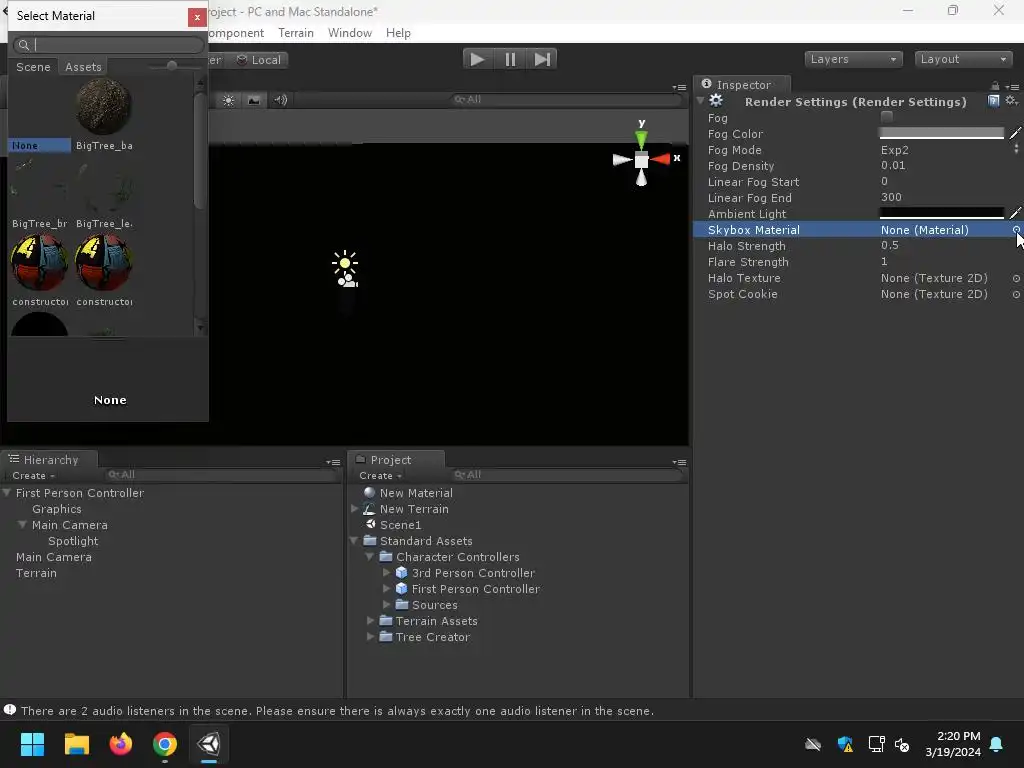Screen dimensions: 1024x768
Task: Focus the Project panel search field
Action: 567,475
